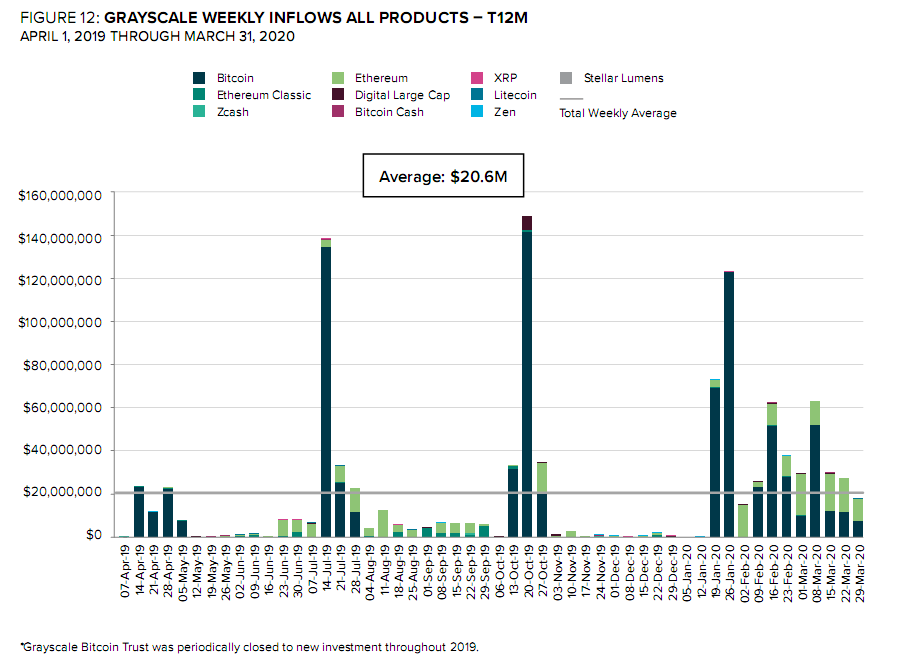Click the tall bar for week 26-Jan-20
The width and height of the screenshot is (901, 668).
pyautogui.click(x=729, y=404)
